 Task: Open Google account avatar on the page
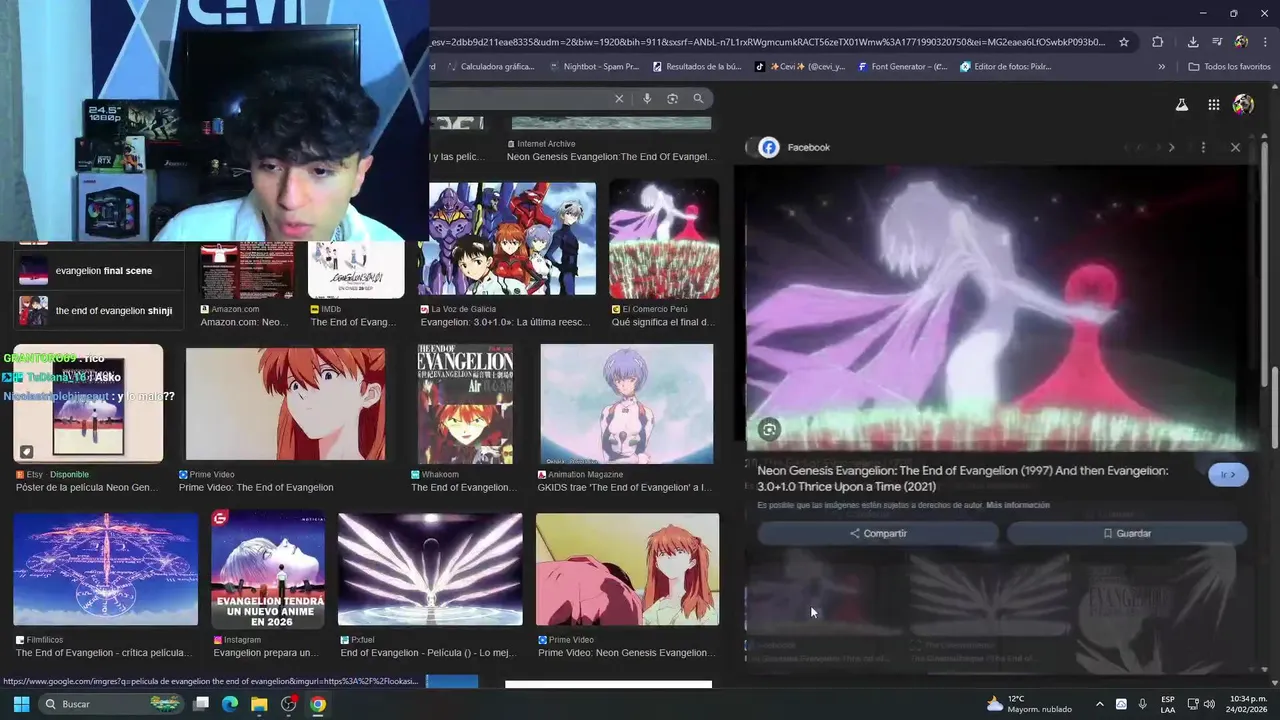point(1243,104)
